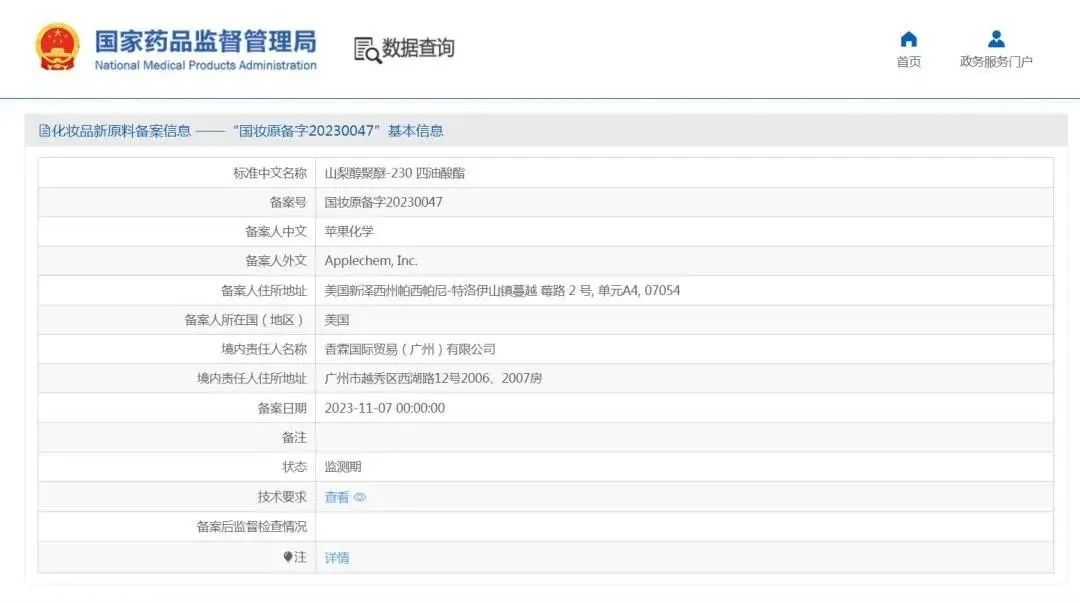
Task: Click the 备案人所在国（地区） label
Action: [x=245, y=320]
